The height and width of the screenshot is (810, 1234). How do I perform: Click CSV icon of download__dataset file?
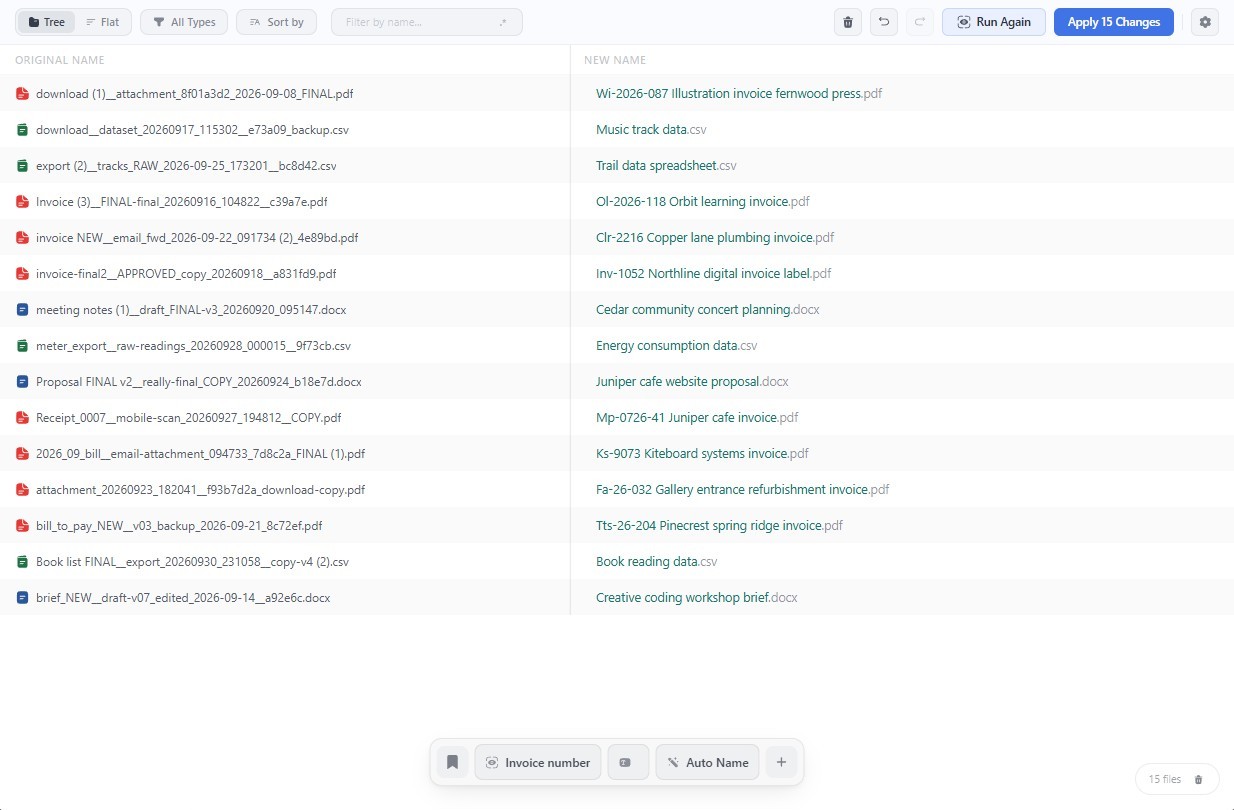coord(22,130)
